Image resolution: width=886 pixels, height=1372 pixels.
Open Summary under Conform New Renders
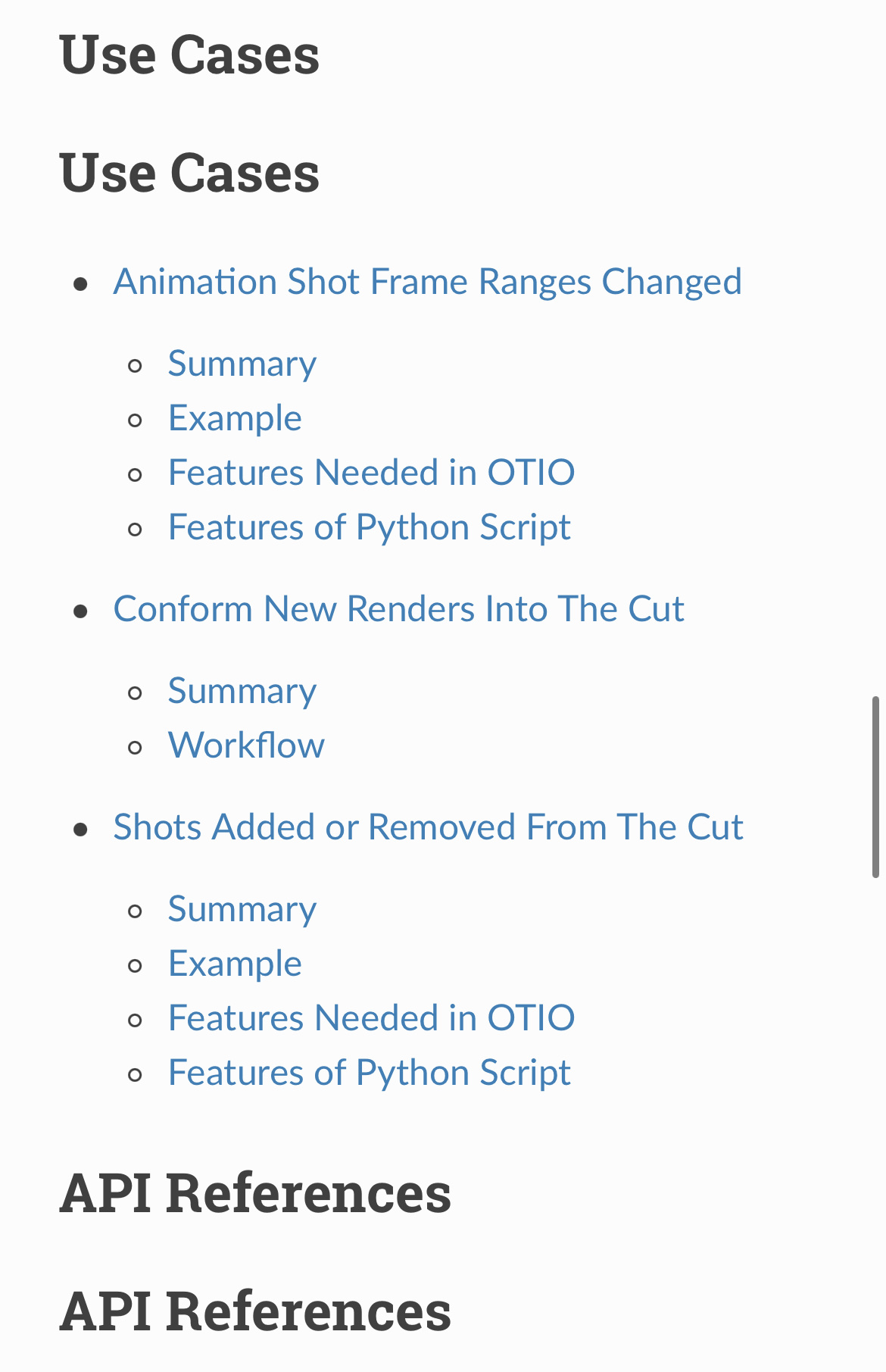pos(242,691)
